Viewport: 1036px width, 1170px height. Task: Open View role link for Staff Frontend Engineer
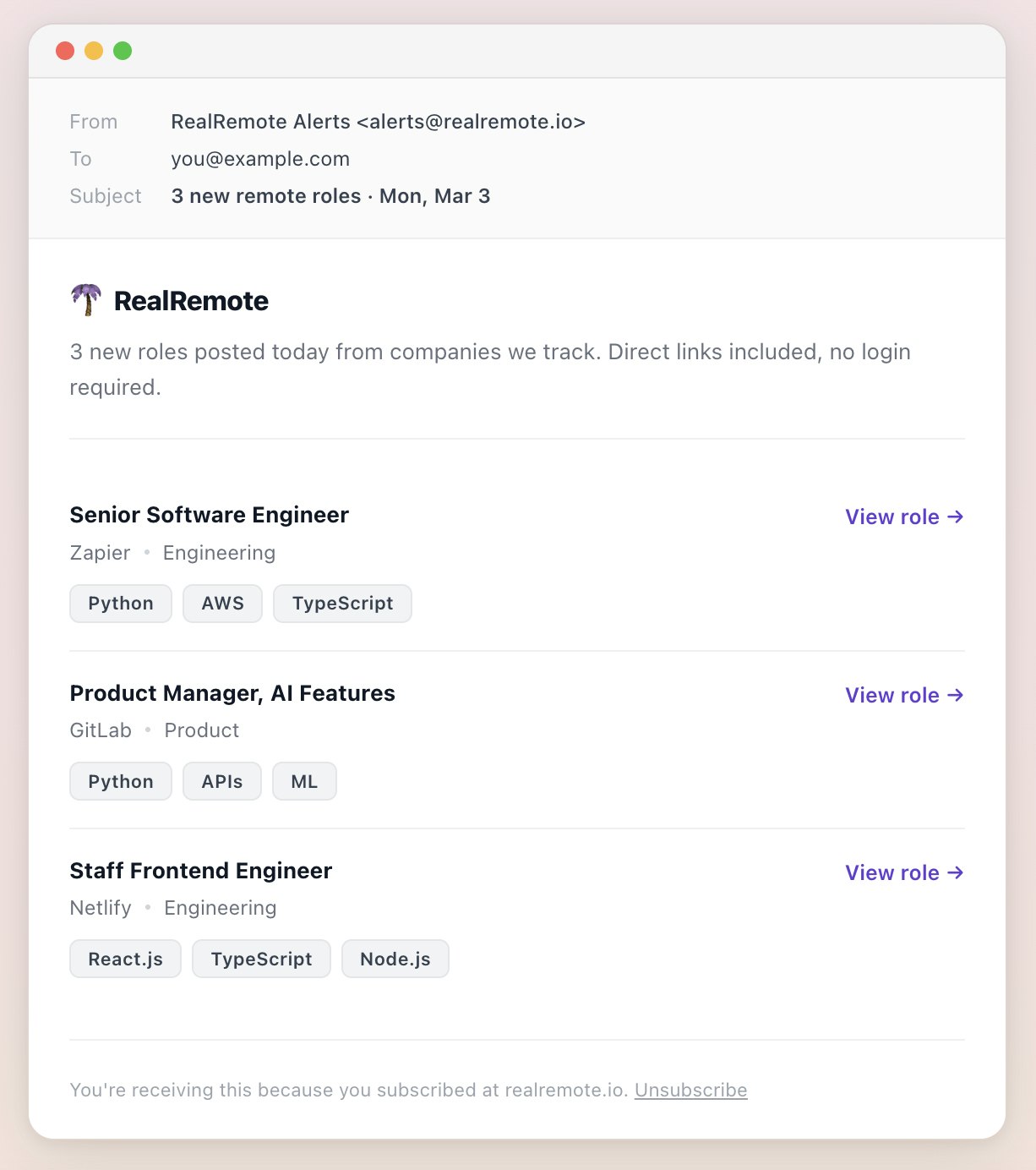click(x=904, y=872)
